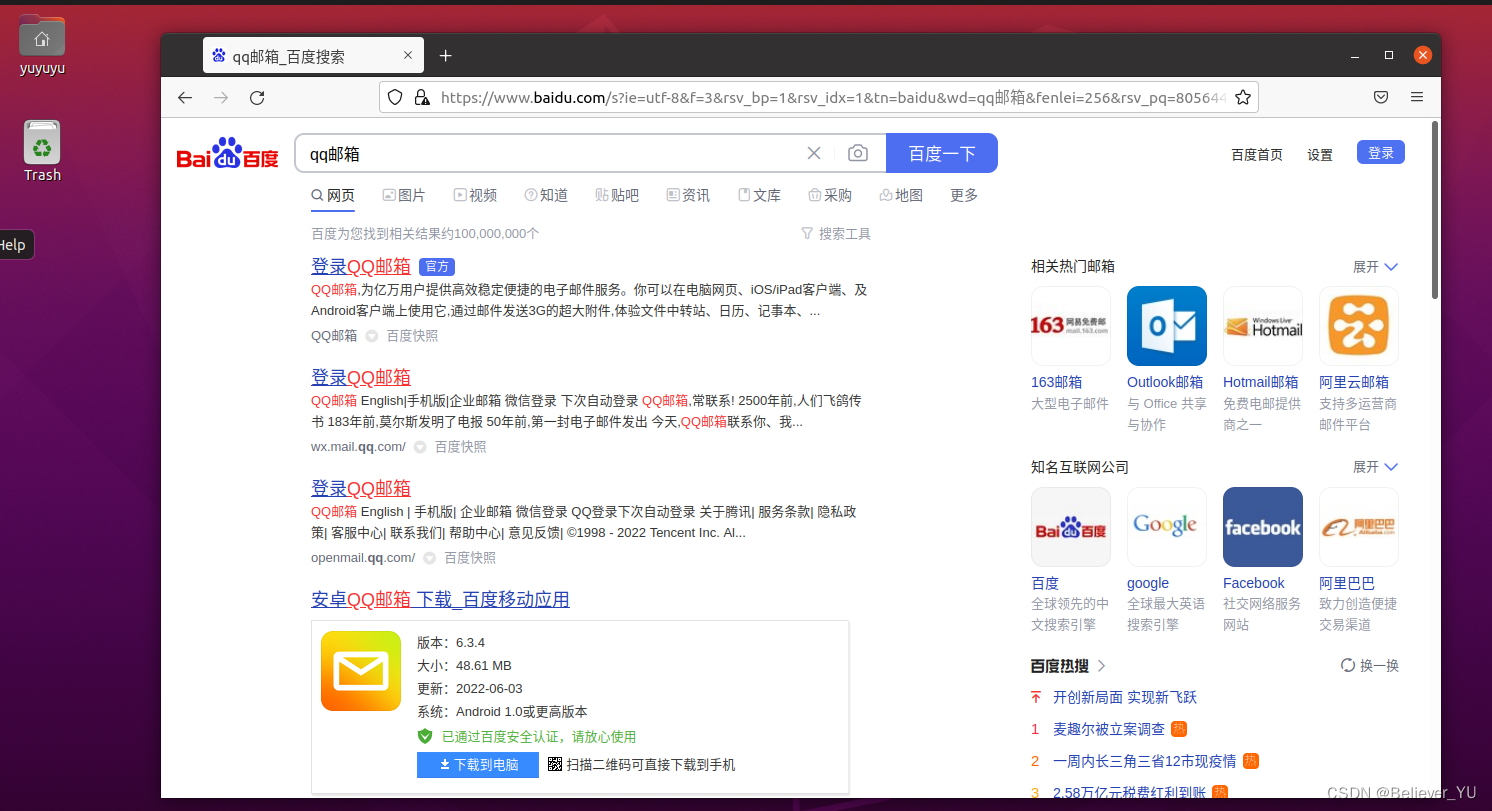Click the shield tracking protection icon

click(x=395, y=97)
